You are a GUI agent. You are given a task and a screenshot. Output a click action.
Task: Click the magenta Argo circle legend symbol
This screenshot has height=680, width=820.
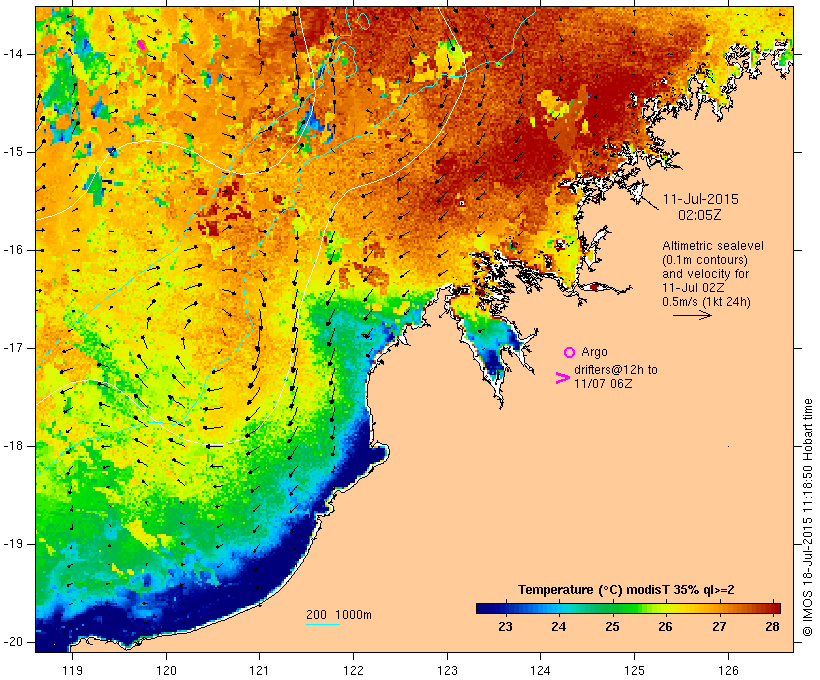tap(570, 353)
